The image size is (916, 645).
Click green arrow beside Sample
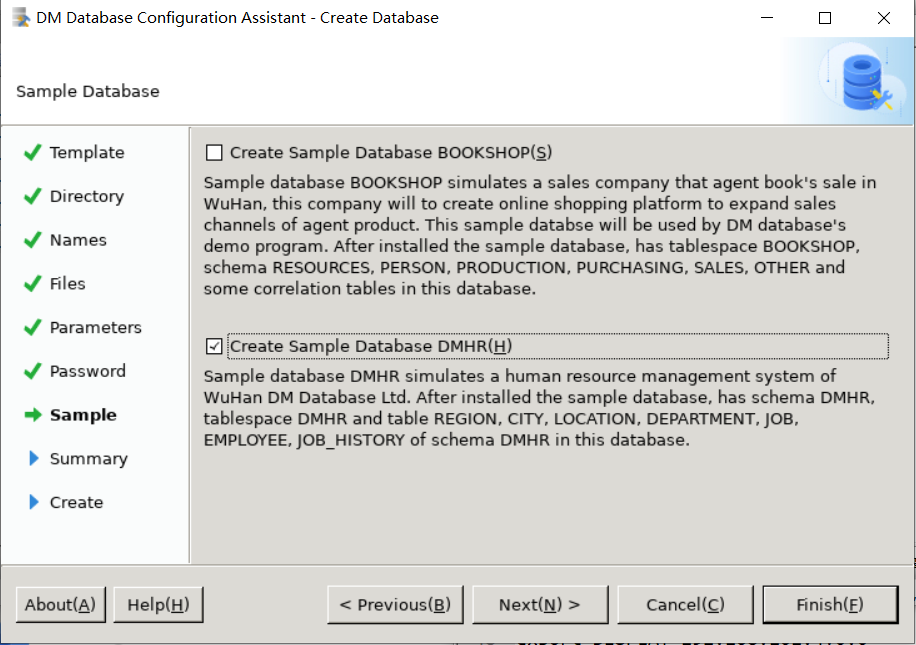point(33,415)
